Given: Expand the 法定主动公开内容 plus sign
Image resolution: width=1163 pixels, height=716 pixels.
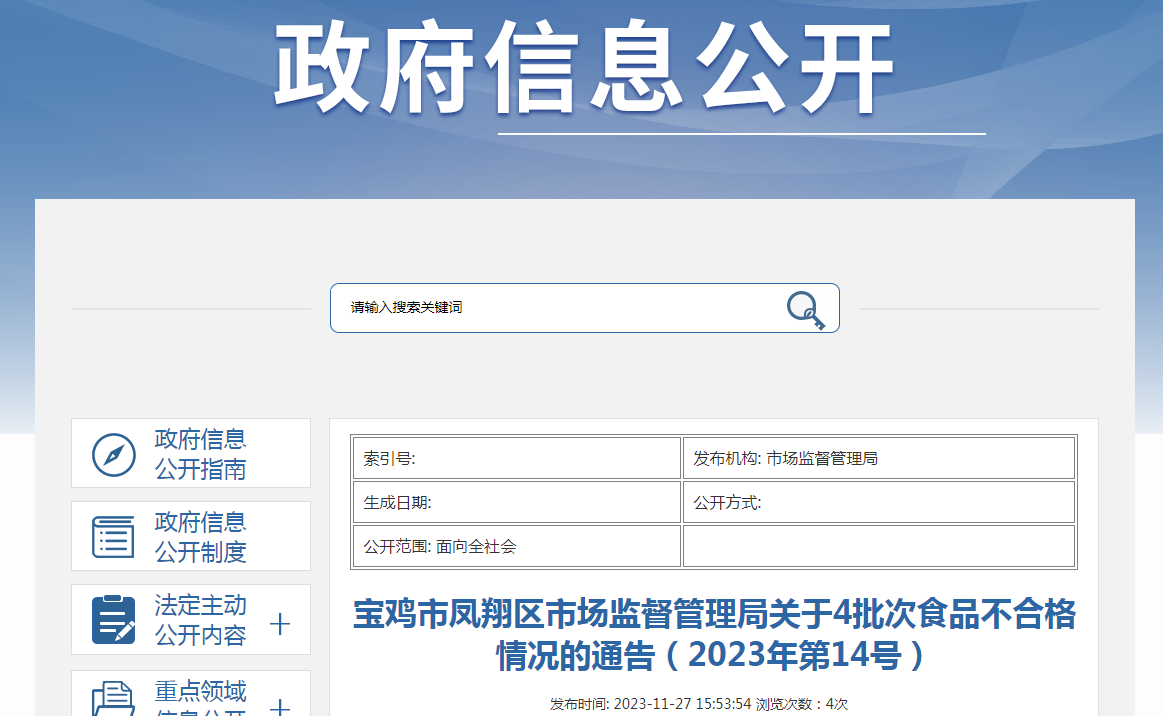Looking at the screenshot, I should 280,625.
